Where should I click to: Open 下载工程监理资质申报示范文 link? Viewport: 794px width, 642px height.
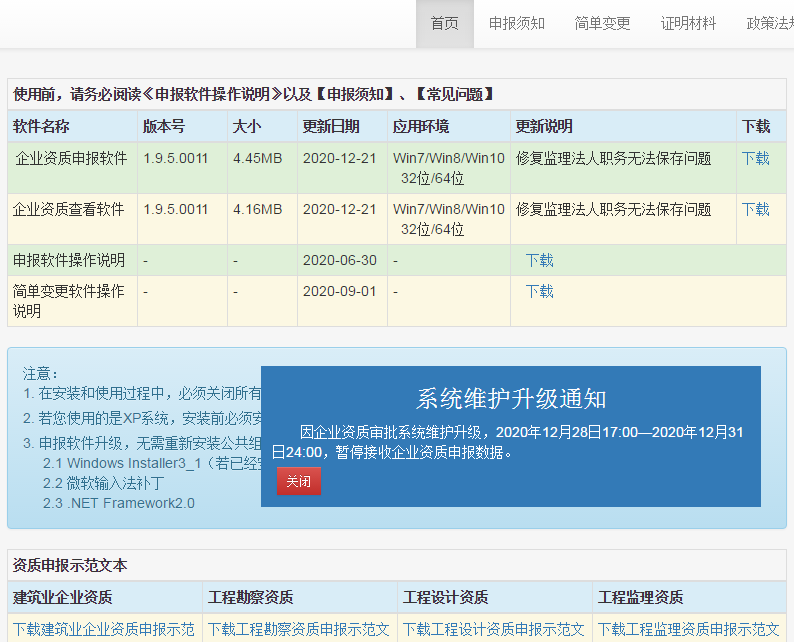[688, 629]
